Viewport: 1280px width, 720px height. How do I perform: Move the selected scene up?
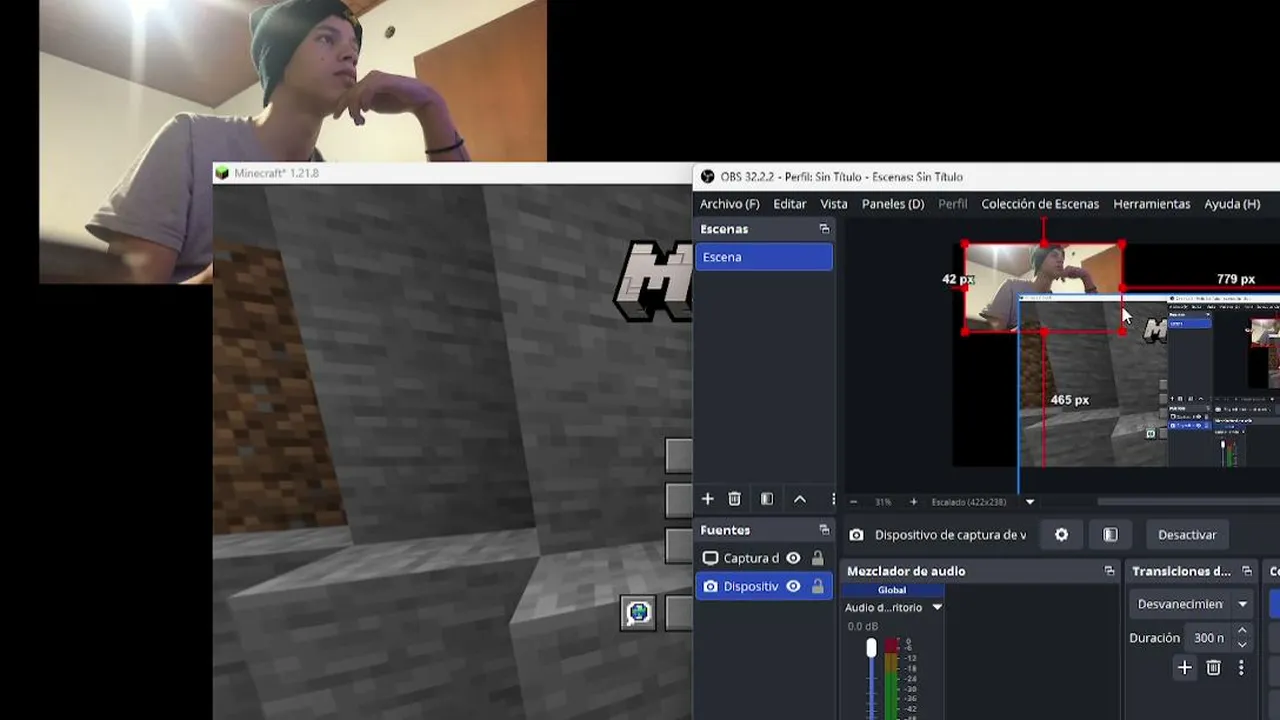[x=800, y=499]
